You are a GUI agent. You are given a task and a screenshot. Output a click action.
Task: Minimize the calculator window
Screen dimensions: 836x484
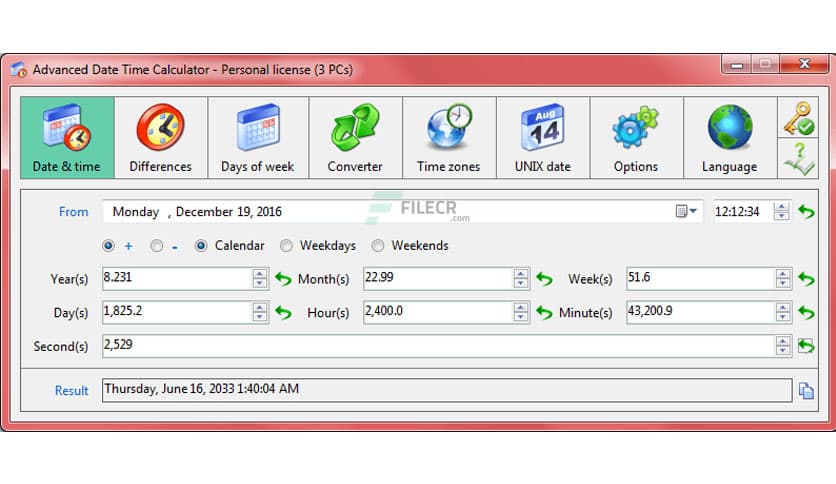tap(737, 65)
